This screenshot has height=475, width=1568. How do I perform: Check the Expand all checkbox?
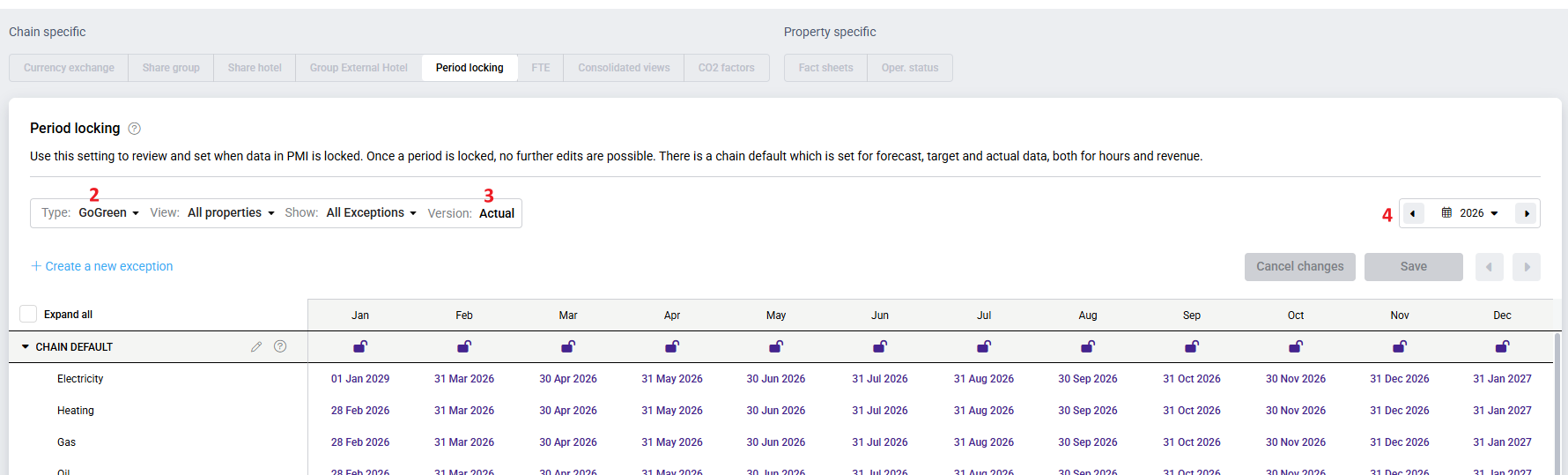click(x=28, y=314)
